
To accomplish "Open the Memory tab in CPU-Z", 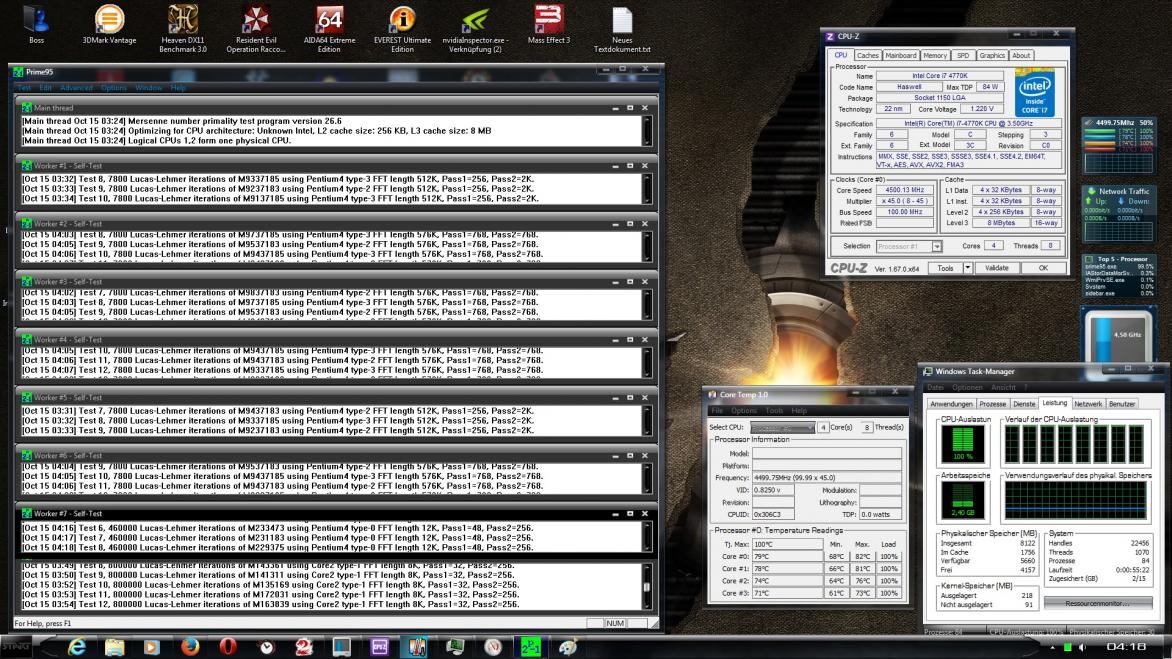I will 934,55.
